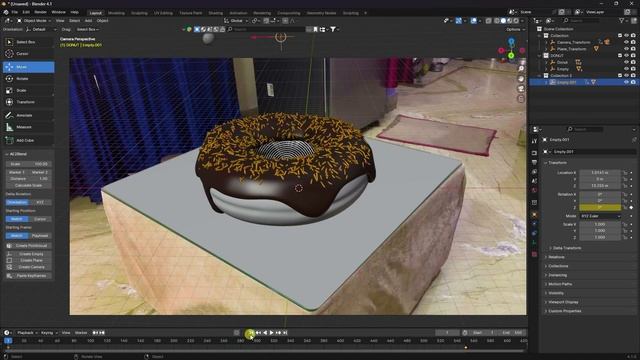Open the Object Mode dropdown
This screenshot has height=360, width=640.
tap(34, 20)
